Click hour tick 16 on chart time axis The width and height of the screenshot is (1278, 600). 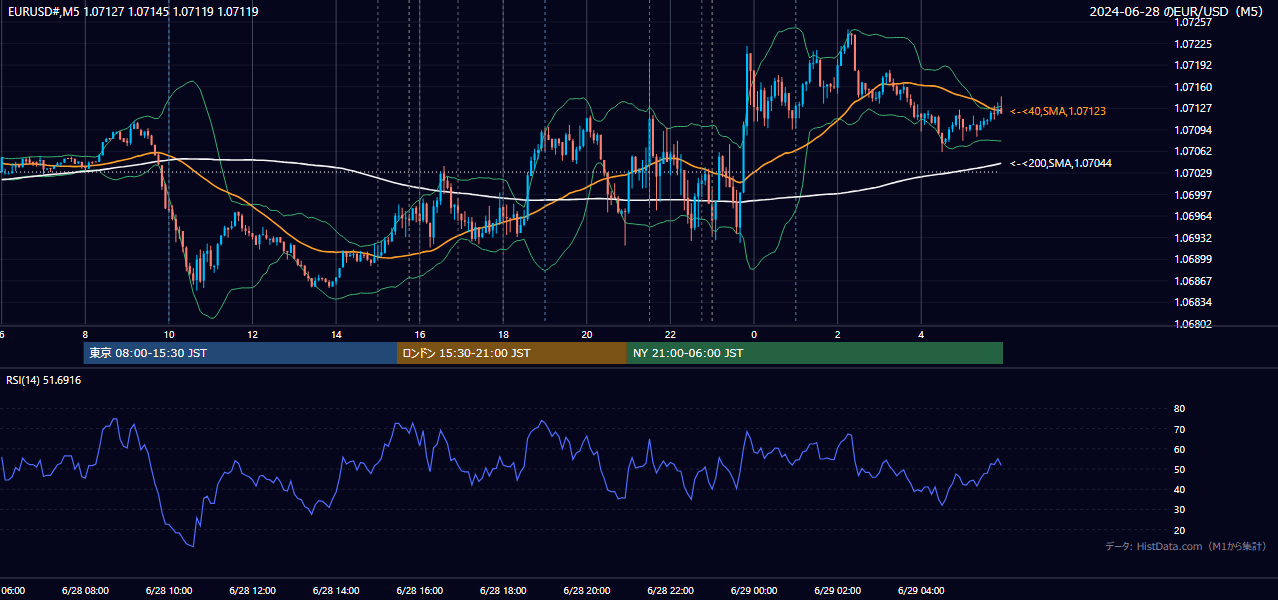[420, 334]
